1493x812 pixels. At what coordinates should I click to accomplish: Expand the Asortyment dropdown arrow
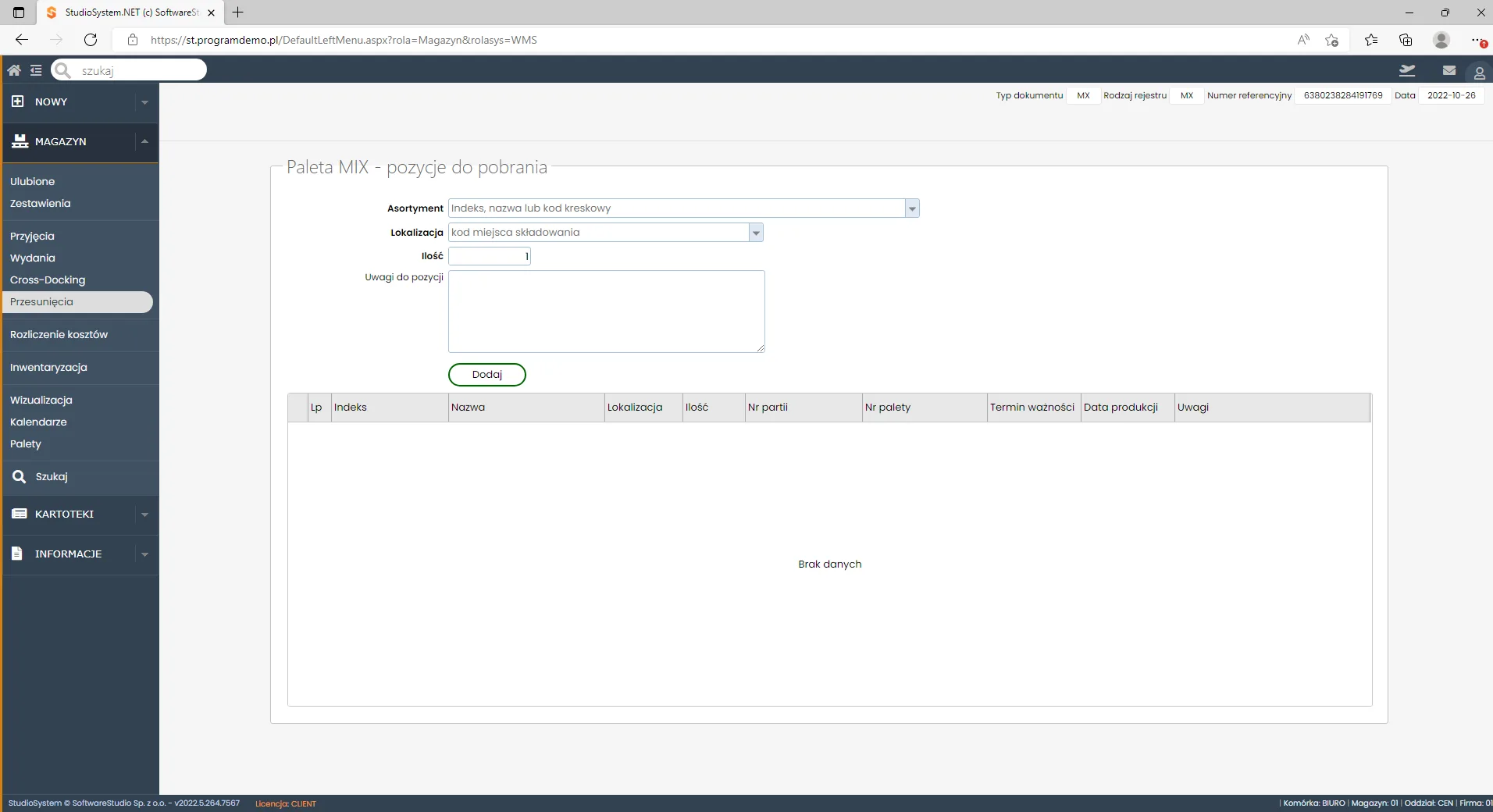coord(912,208)
